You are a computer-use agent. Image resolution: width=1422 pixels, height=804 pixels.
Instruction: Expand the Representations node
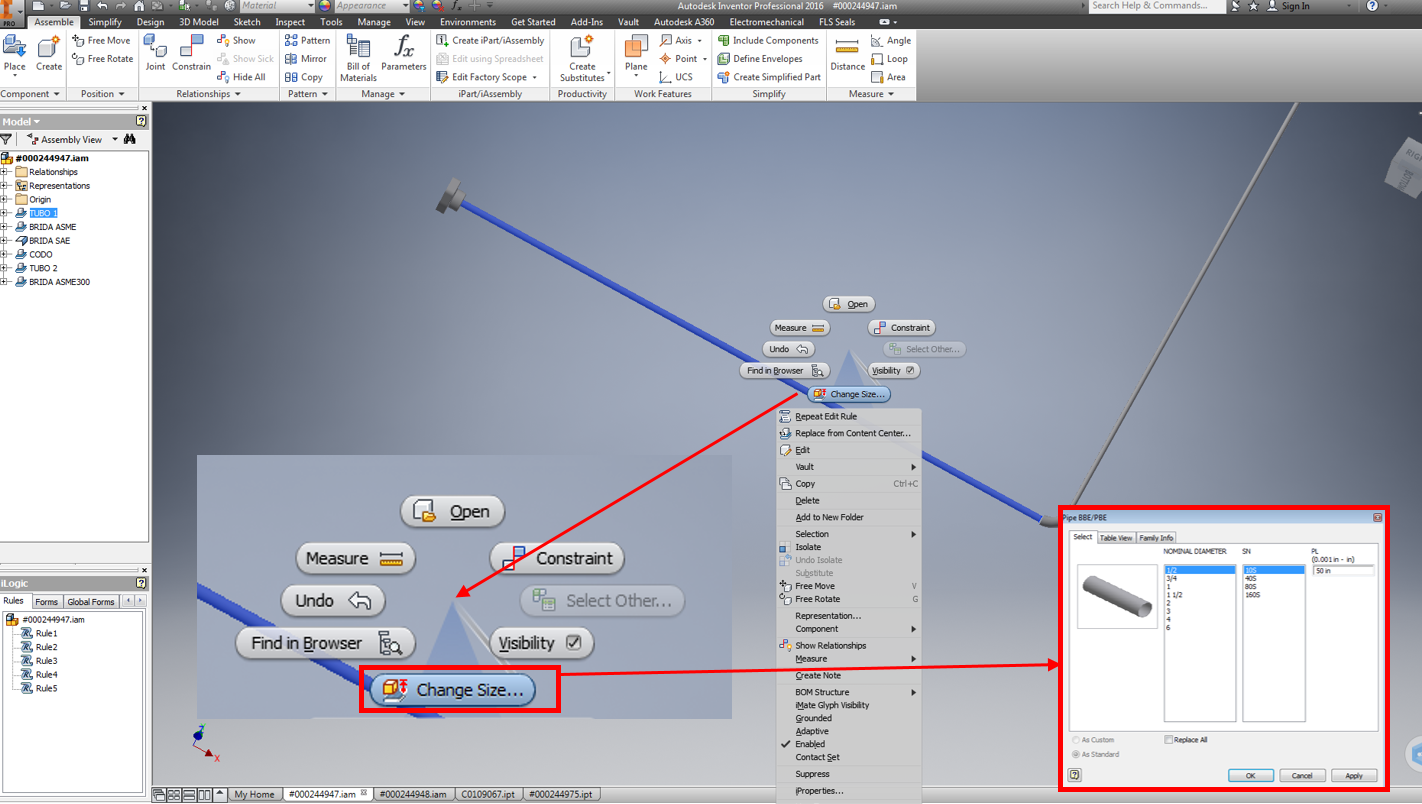click(5, 186)
